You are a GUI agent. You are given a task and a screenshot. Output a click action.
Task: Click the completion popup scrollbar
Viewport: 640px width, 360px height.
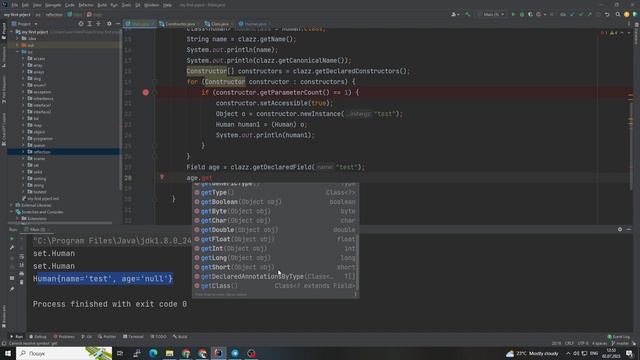click(358, 261)
